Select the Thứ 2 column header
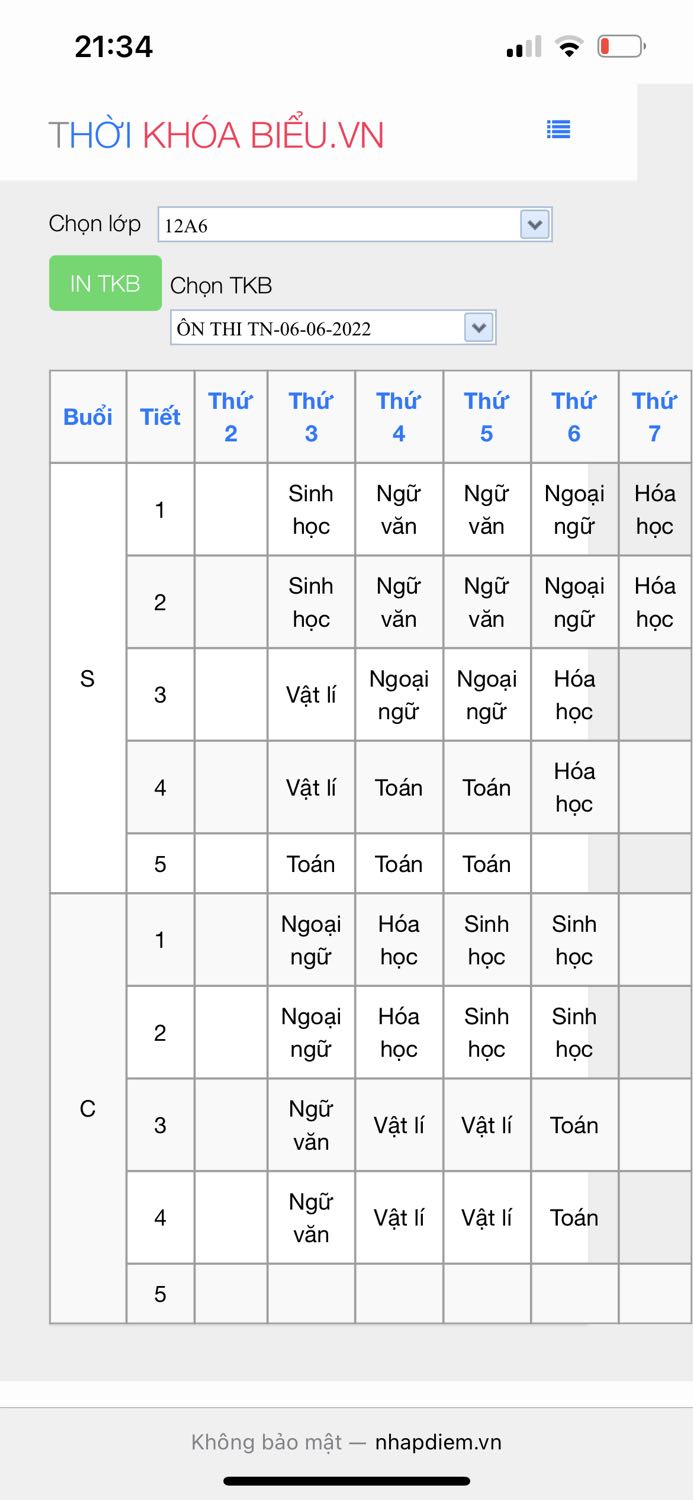The width and height of the screenshot is (693, 1500). point(230,417)
